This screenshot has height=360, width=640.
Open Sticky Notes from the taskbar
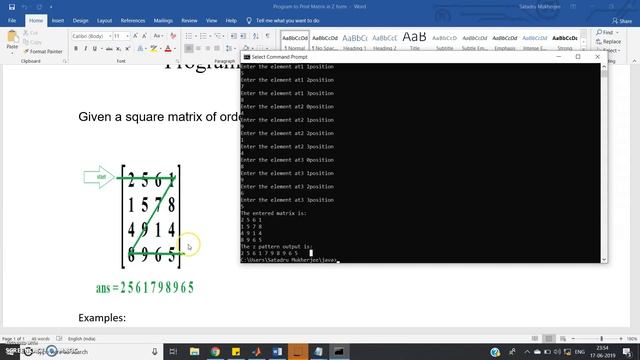(236, 351)
